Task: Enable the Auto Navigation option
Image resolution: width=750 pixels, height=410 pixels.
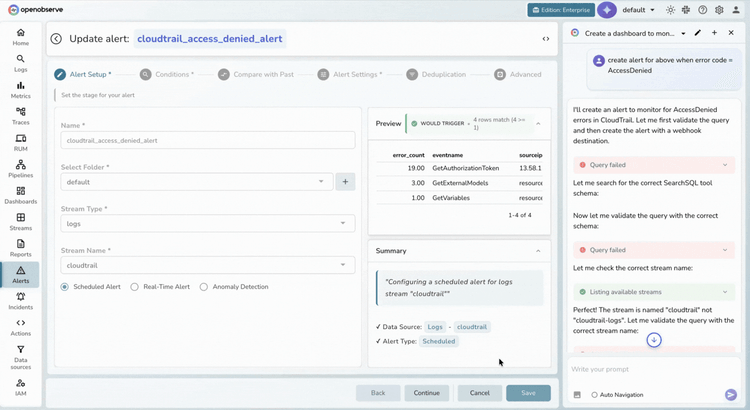Action: (x=595, y=395)
